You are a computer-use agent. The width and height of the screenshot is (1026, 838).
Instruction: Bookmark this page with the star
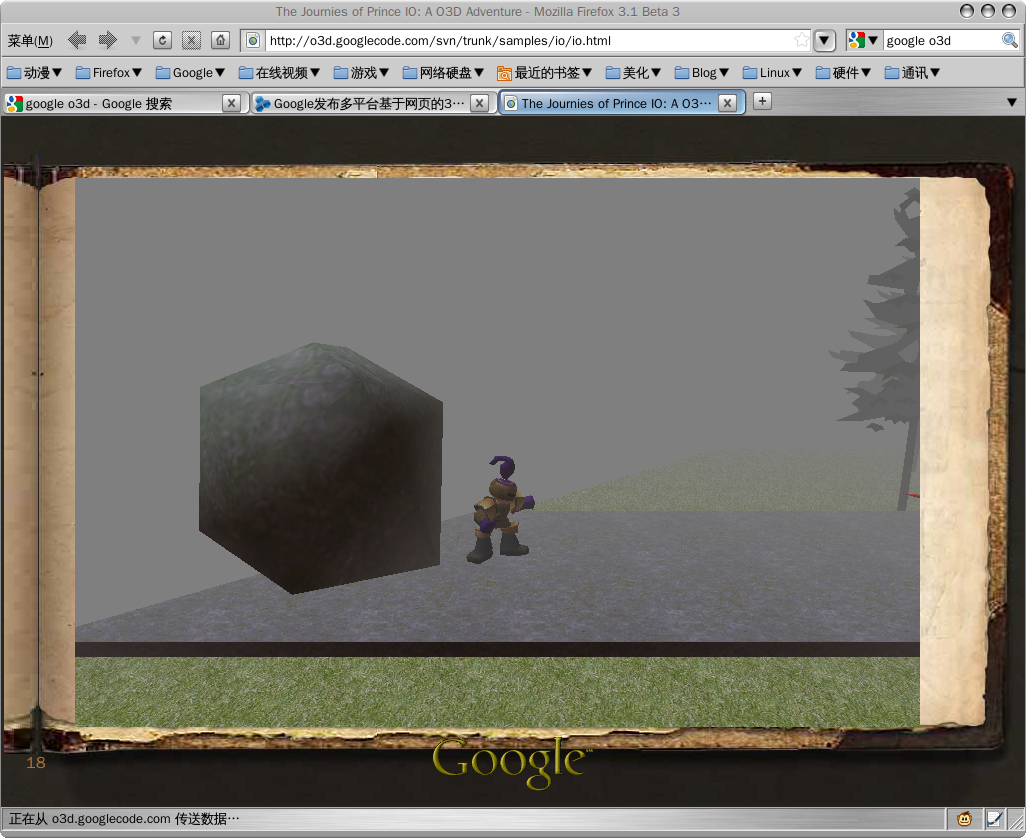pyautogui.click(x=802, y=41)
